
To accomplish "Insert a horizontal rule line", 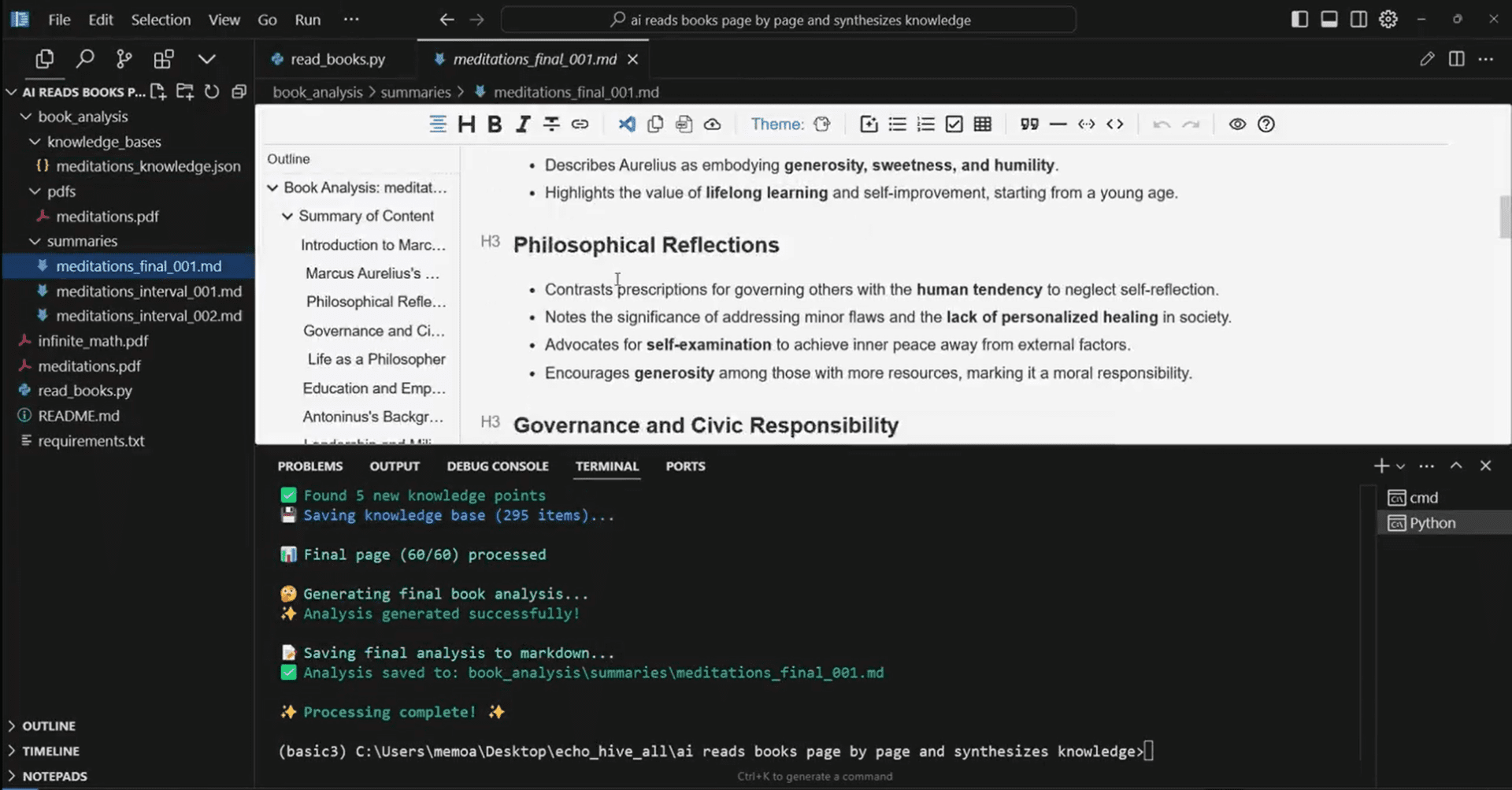I will click(1058, 124).
